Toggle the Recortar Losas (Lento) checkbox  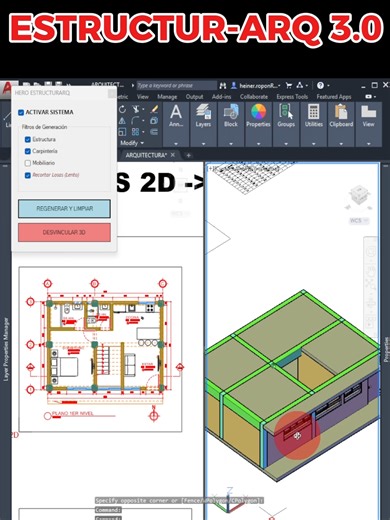pos(28,175)
